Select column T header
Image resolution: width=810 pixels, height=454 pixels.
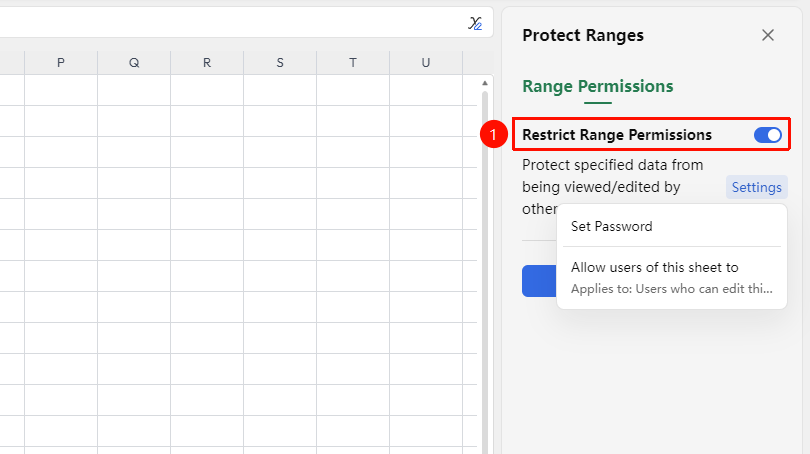click(353, 63)
